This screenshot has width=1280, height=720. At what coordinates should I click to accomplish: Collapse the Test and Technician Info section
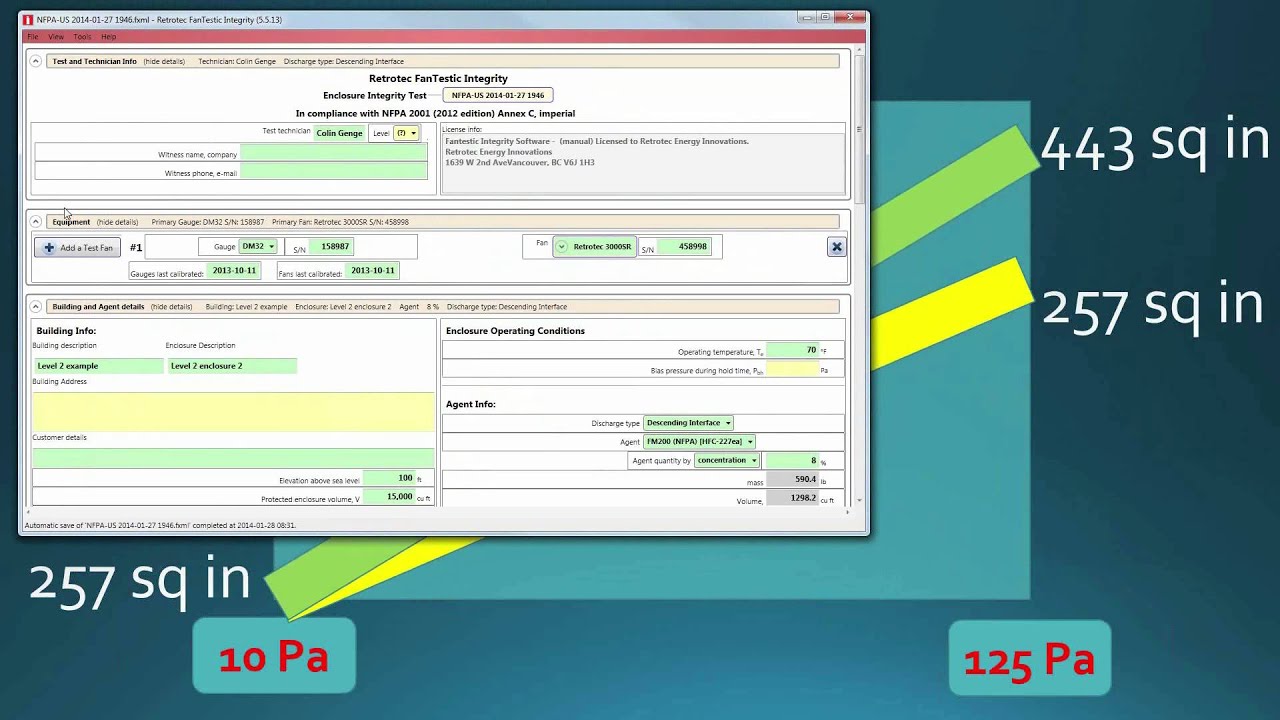point(36,61)
